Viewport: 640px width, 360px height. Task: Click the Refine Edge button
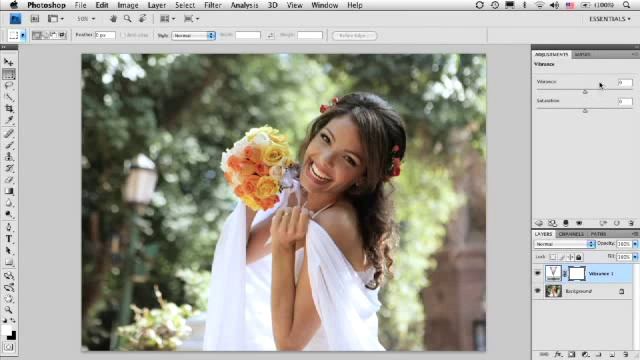(x=354, y=36)
